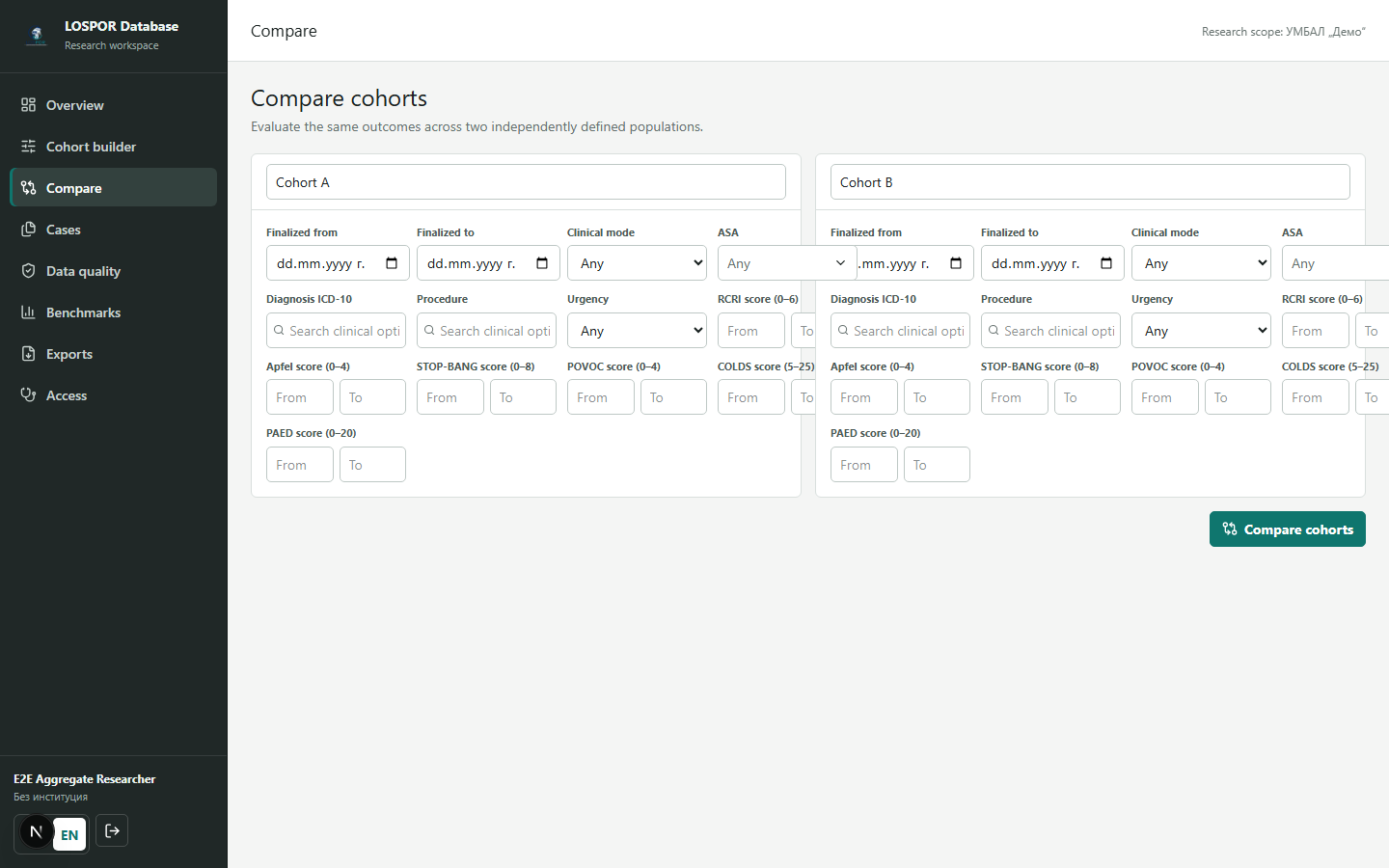Switch language to EN

tap(69, 835)
